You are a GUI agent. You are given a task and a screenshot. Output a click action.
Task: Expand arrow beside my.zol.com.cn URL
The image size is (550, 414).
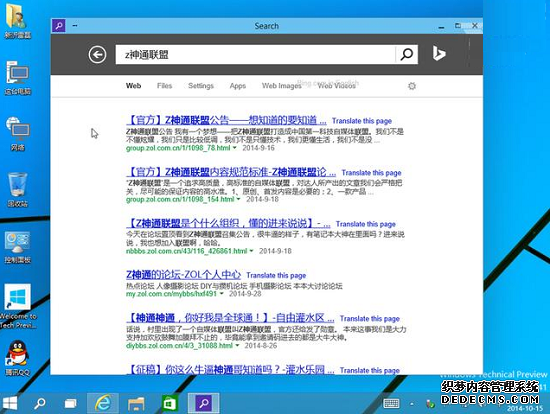221,294
